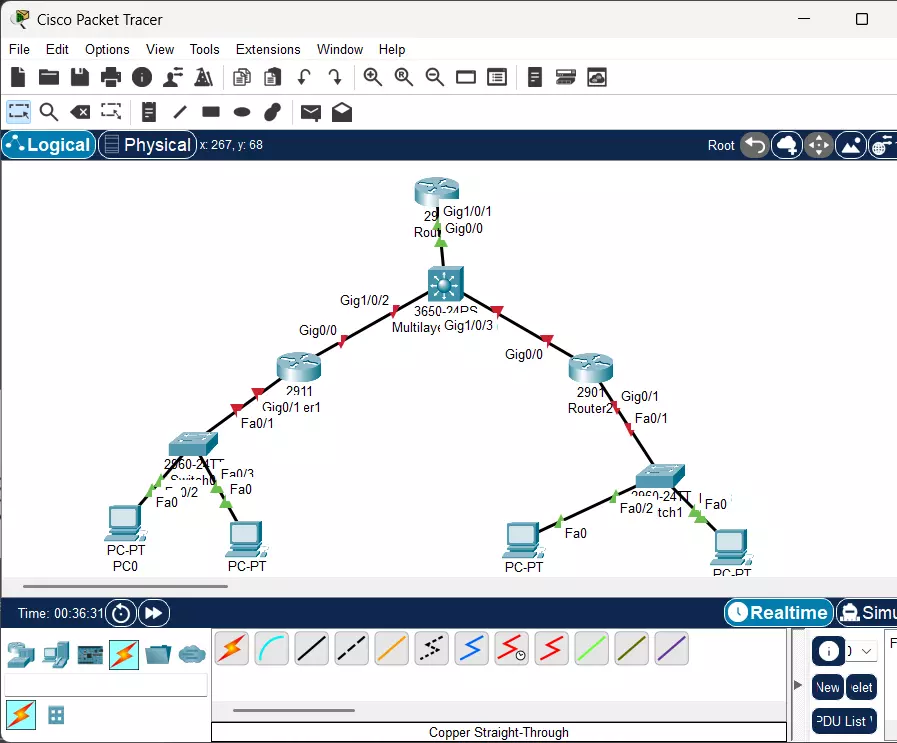This screenshot has width=897, height=743.
Task: Select the Ellipse drawing tool
Action: (241, 112)
